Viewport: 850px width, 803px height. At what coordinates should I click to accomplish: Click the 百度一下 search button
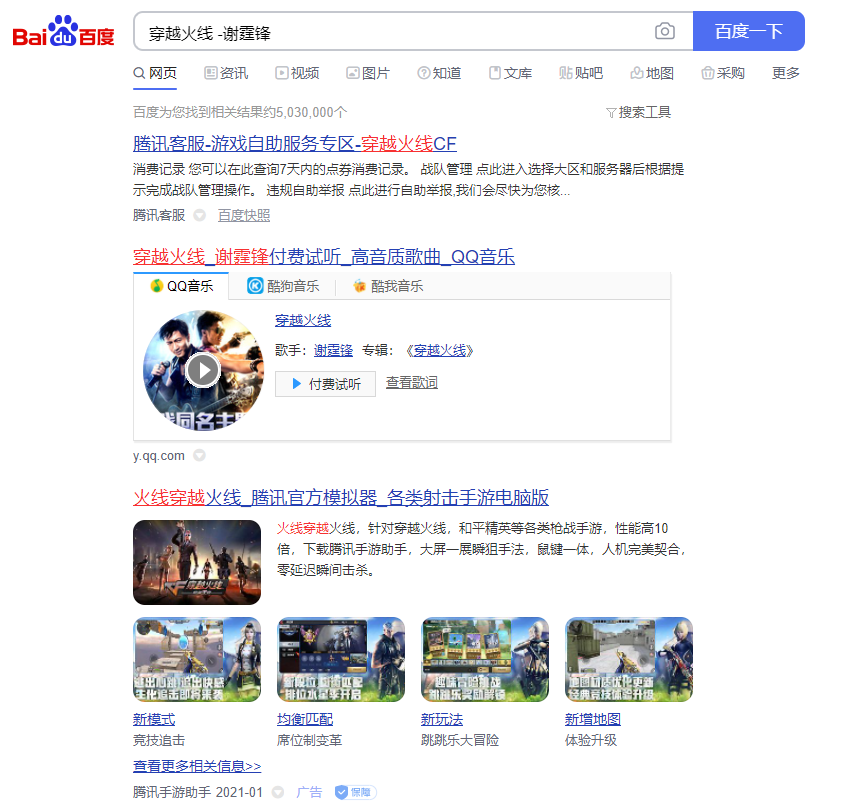click(x=749, y=31)
